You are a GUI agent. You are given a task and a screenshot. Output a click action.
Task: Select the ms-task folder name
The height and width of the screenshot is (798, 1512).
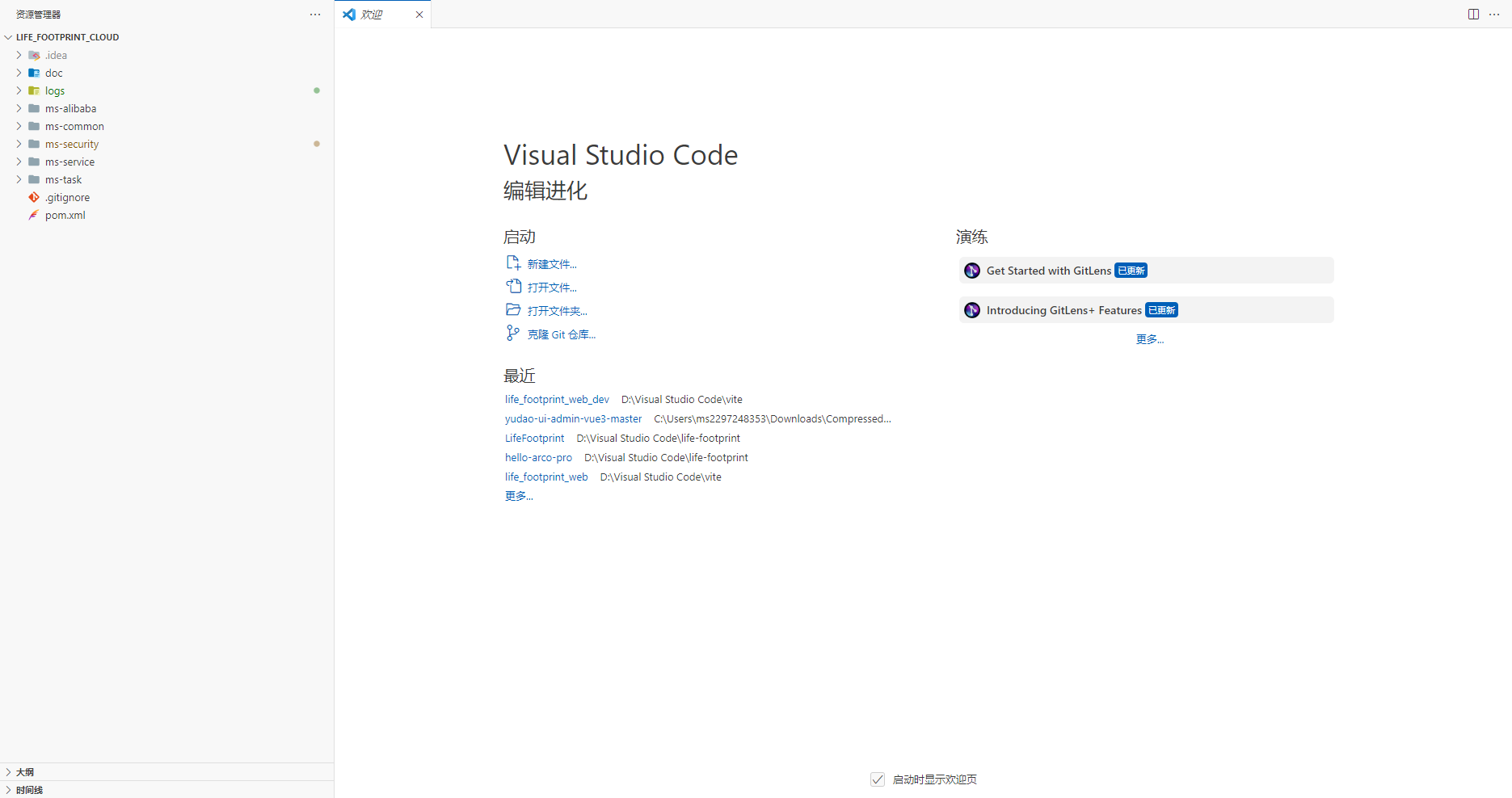[x=63, y=179]
